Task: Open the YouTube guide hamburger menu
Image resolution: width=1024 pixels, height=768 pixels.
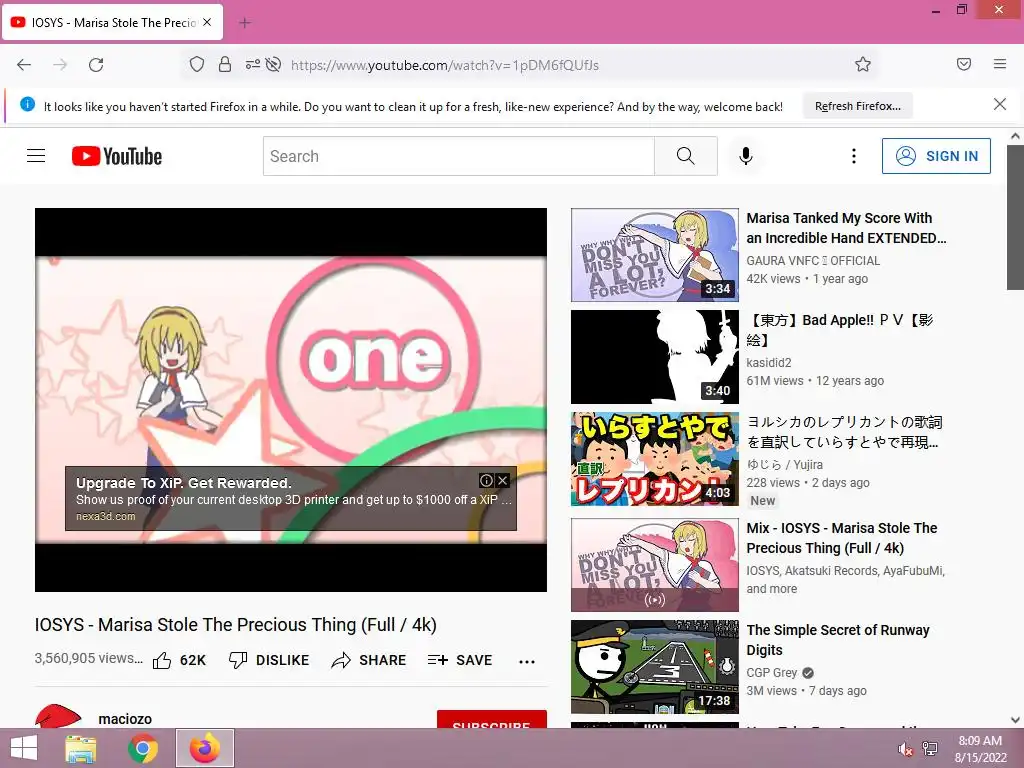Action: coord(36,156)
